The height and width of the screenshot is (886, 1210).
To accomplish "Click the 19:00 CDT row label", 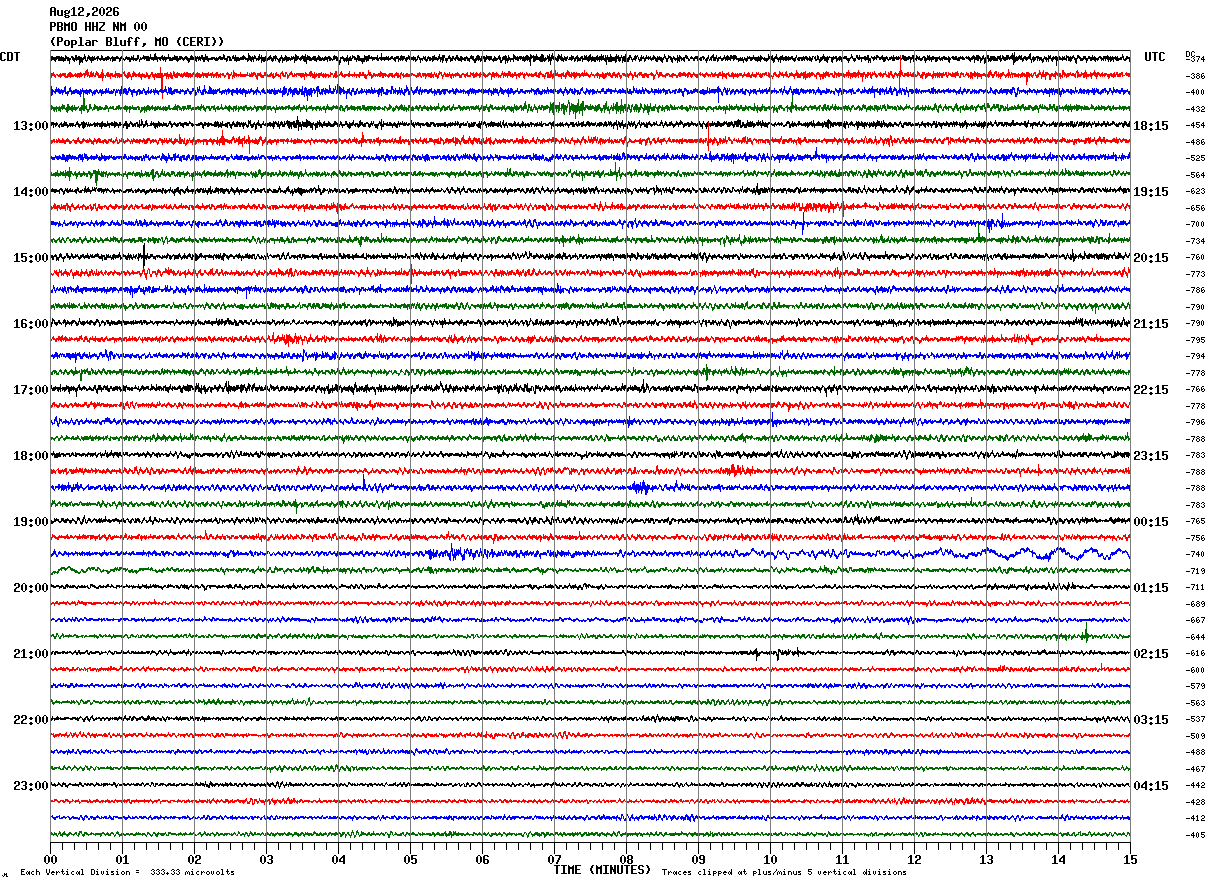I will click(30, 522).
